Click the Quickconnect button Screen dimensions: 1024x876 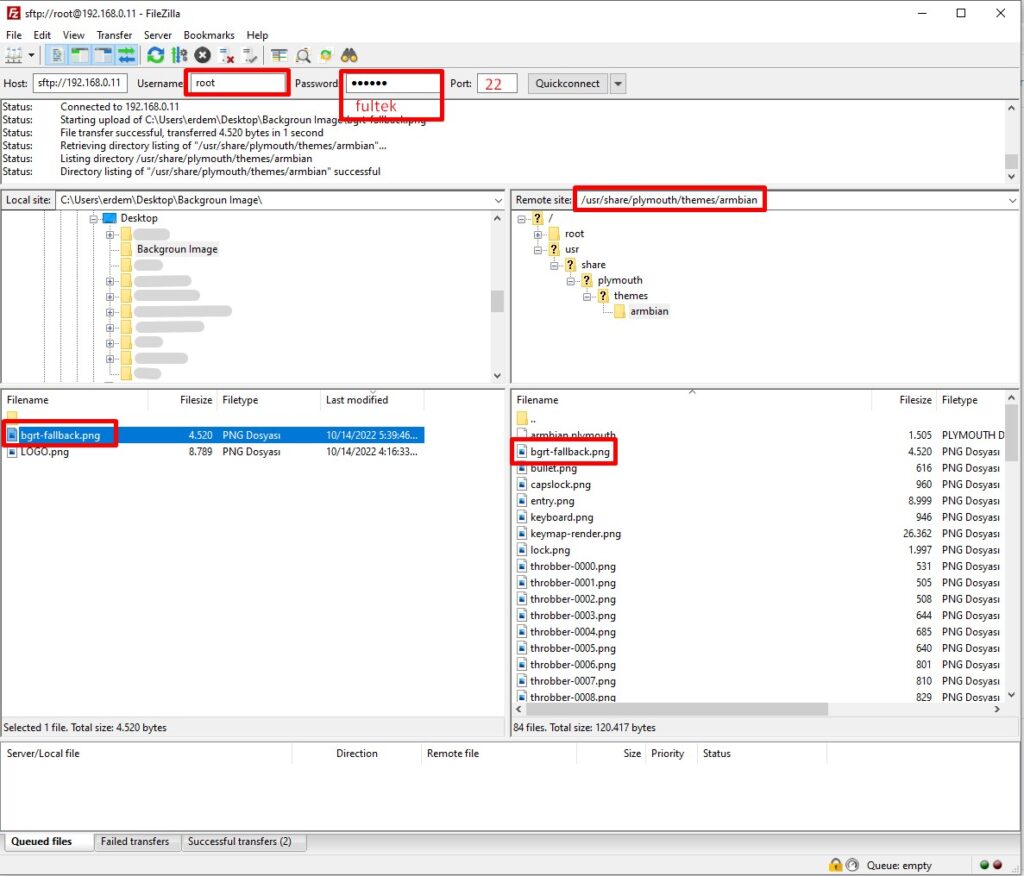pos(567,84)
